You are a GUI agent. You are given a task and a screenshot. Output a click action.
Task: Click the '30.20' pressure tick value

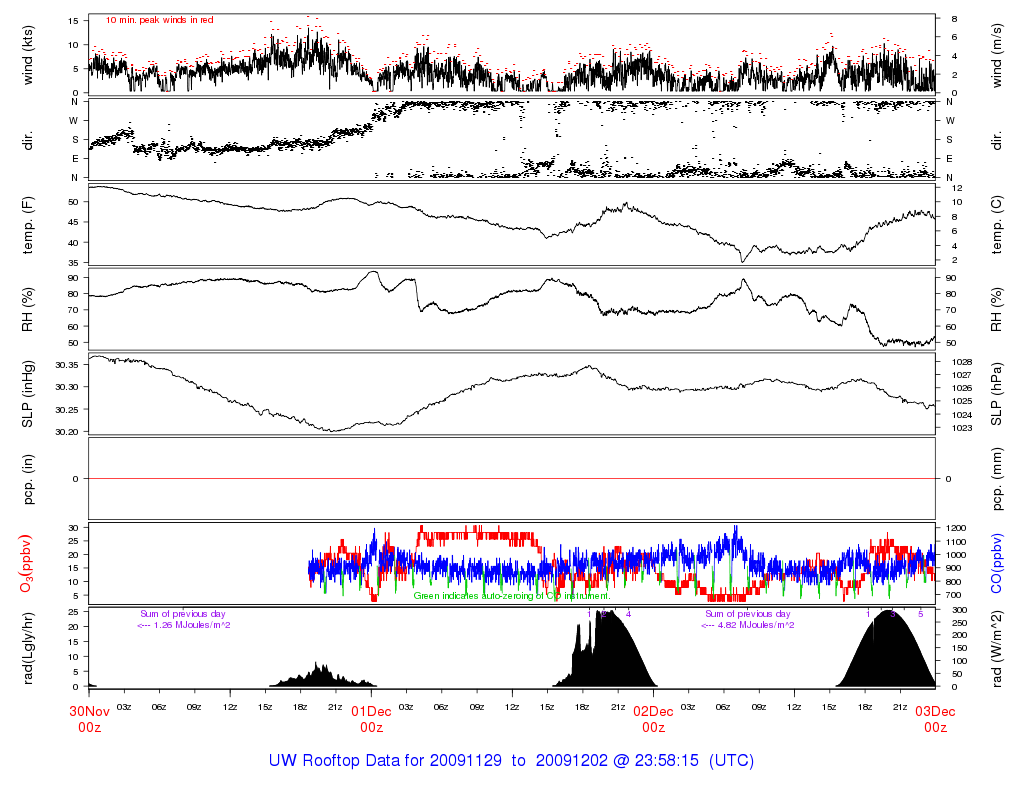[67, 432]
